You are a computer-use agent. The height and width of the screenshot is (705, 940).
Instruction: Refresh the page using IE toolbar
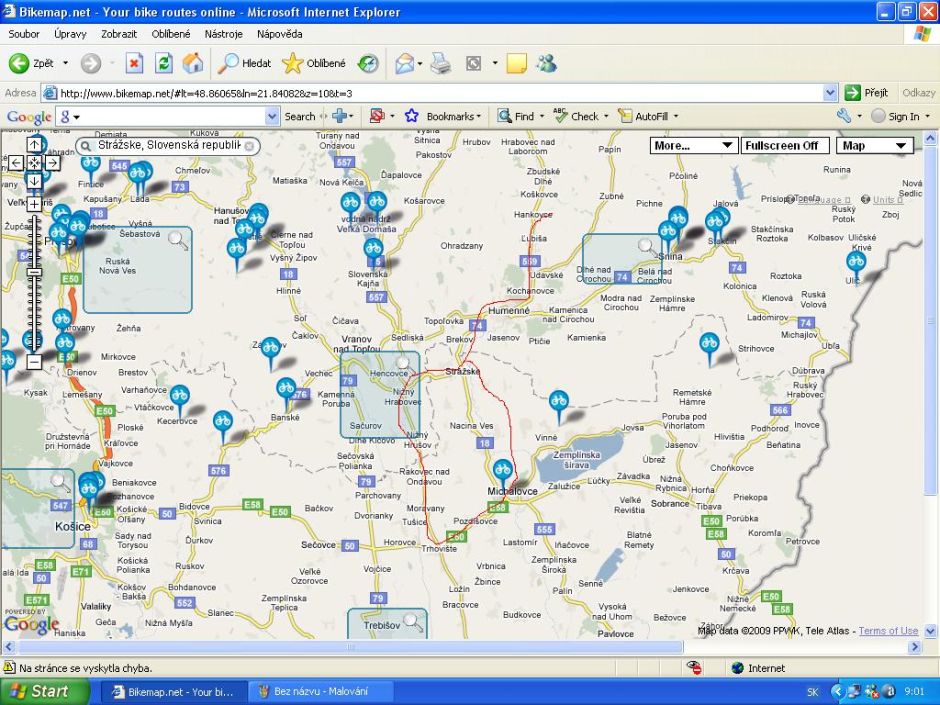click(163, 63)
